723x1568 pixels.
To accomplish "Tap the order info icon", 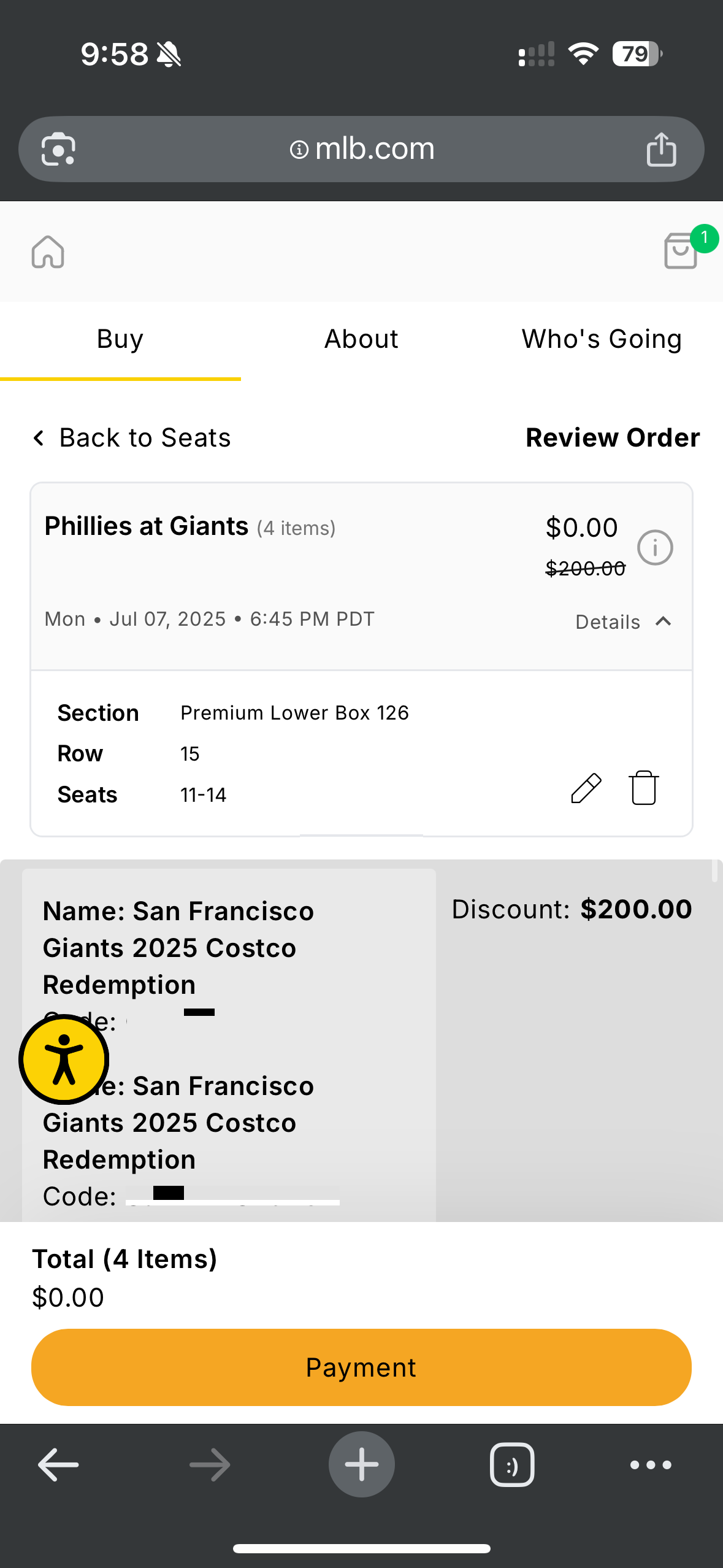I will (655, 547).
